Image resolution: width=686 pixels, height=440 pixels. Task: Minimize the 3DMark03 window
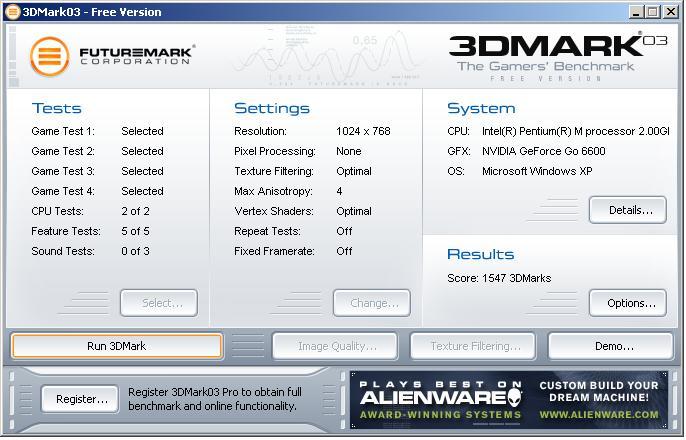(x=636, y=12)
